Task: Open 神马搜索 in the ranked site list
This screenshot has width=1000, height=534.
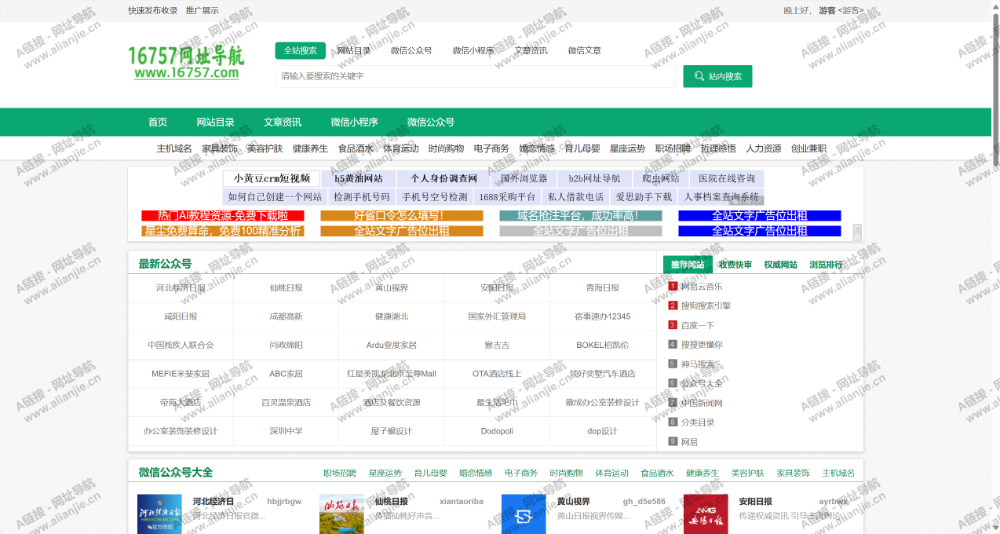Action: (x=697, y=364)
